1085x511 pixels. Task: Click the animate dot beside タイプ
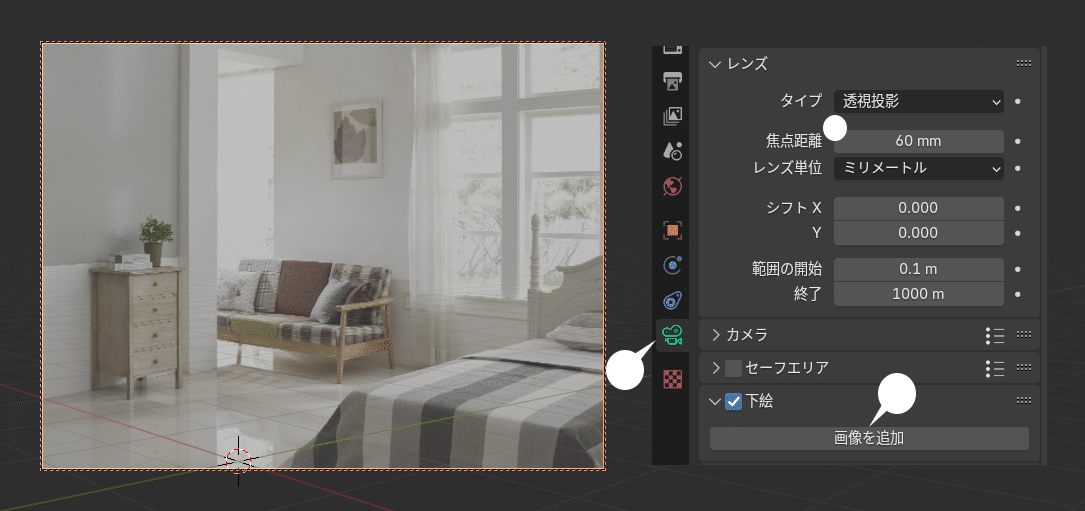(1018, 101)
